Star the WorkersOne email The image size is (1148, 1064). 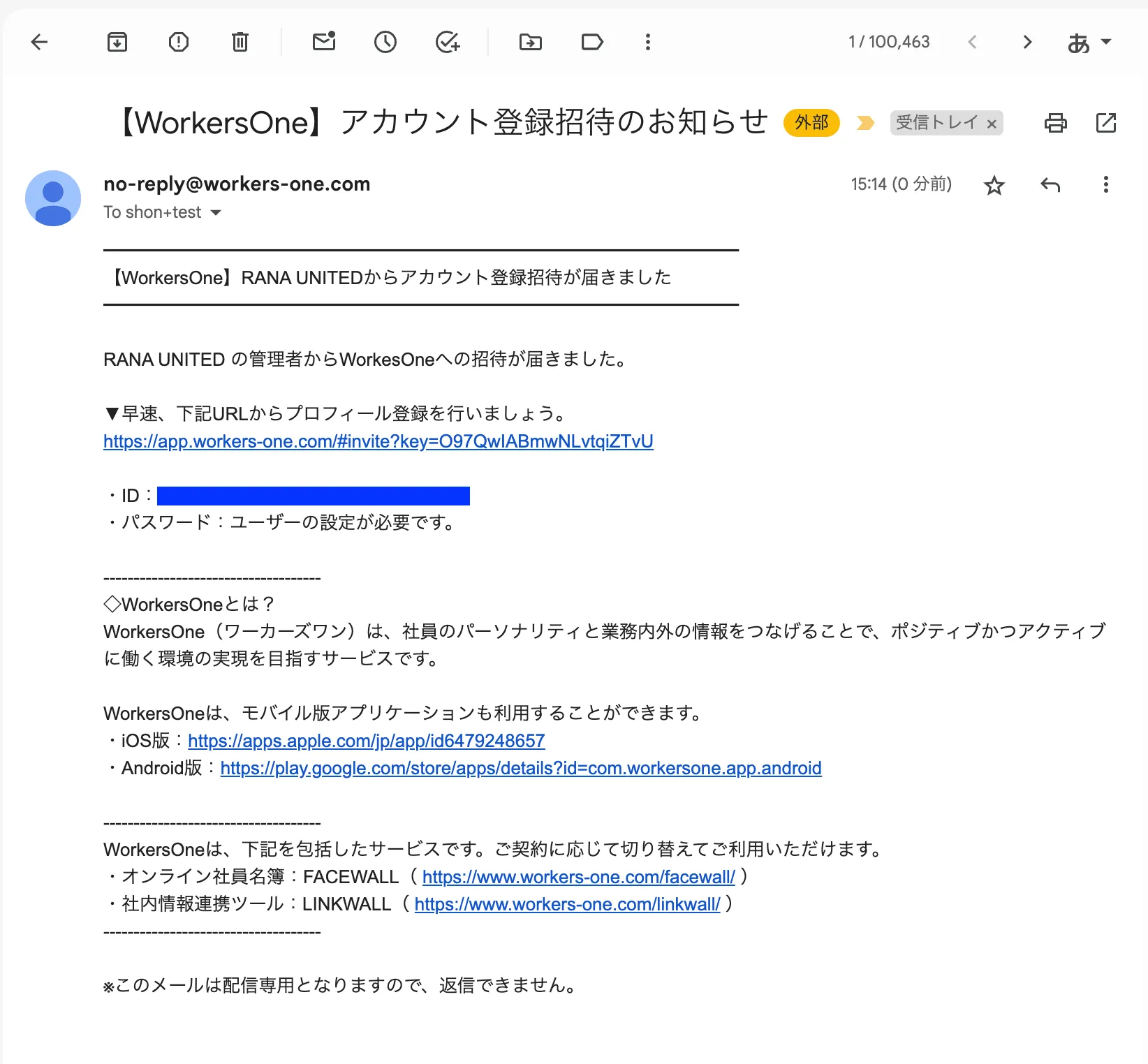994,185
